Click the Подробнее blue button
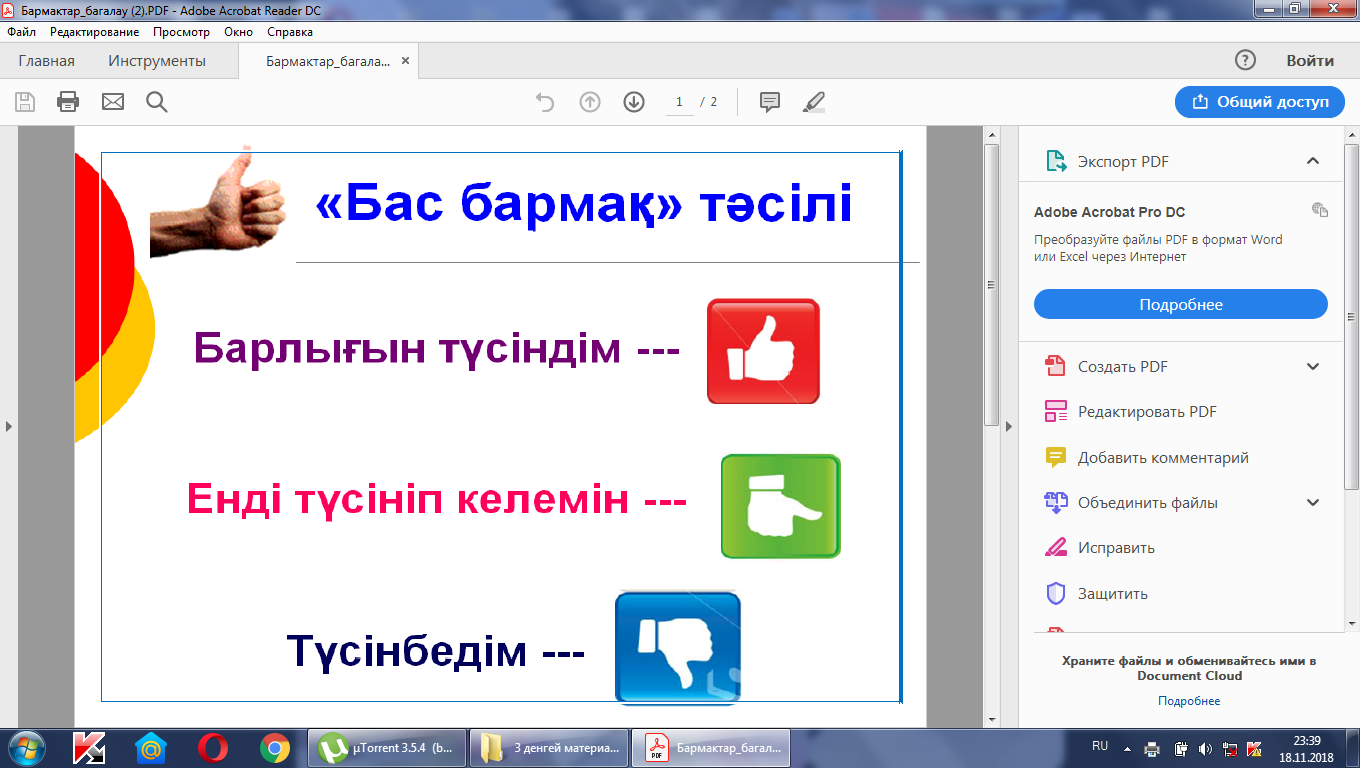The height and width of the screenshot is (768, 1360). coord(1180,305)
